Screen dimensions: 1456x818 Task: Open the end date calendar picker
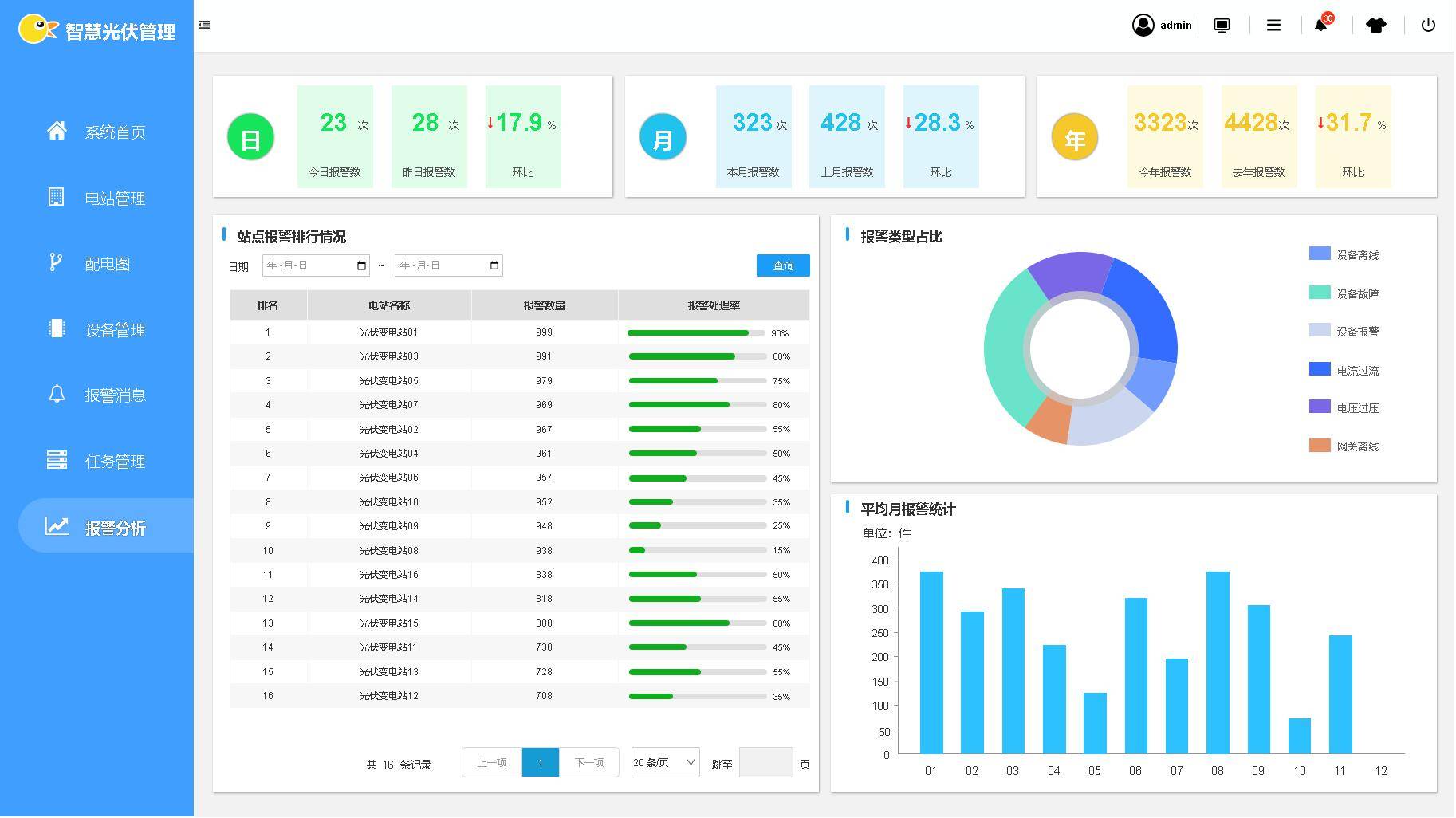[494, 265]
